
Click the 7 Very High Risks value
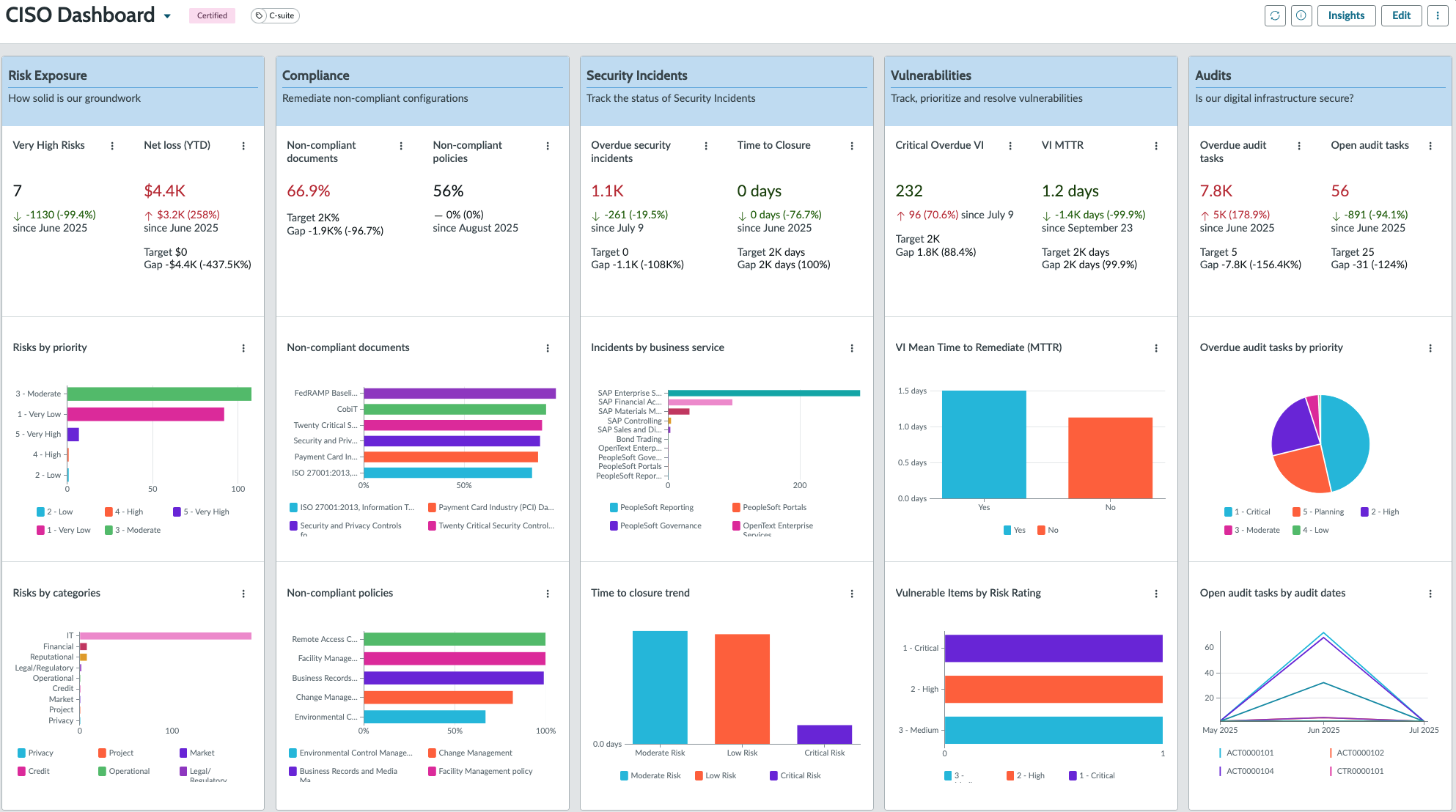click(x=18, y=191)
